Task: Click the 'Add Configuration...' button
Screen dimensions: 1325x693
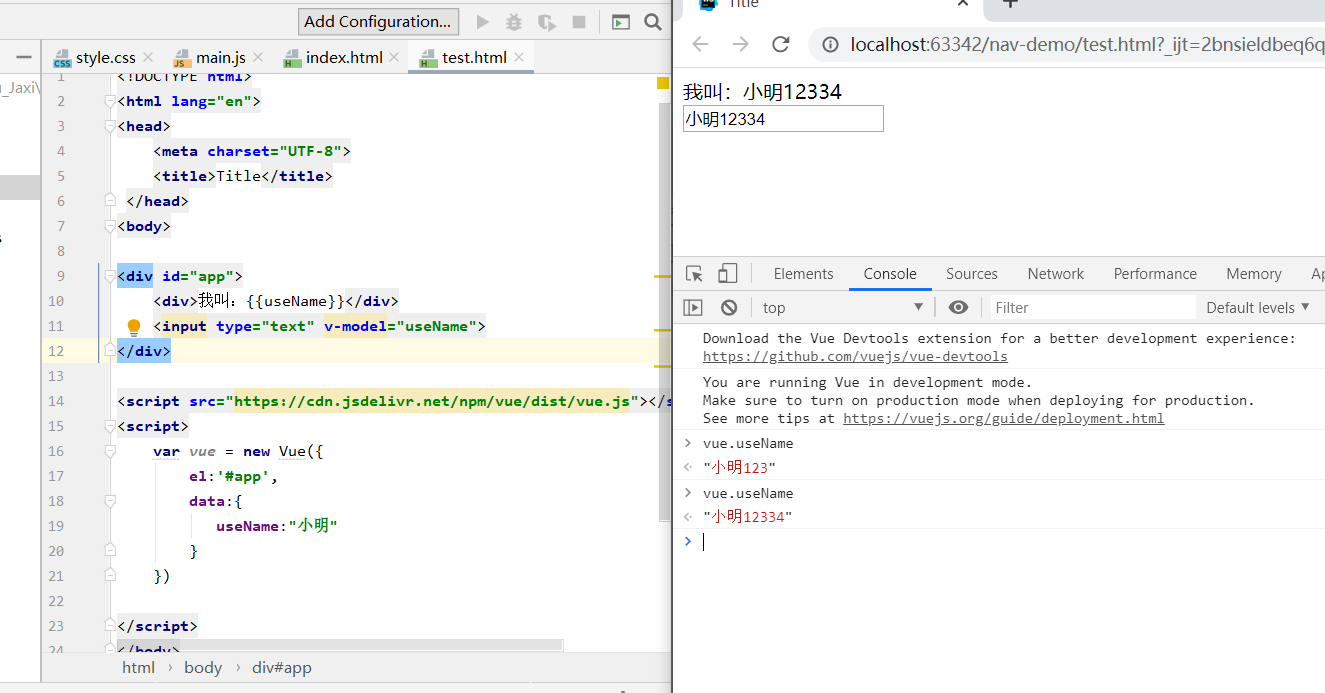Action: [378, 22]
